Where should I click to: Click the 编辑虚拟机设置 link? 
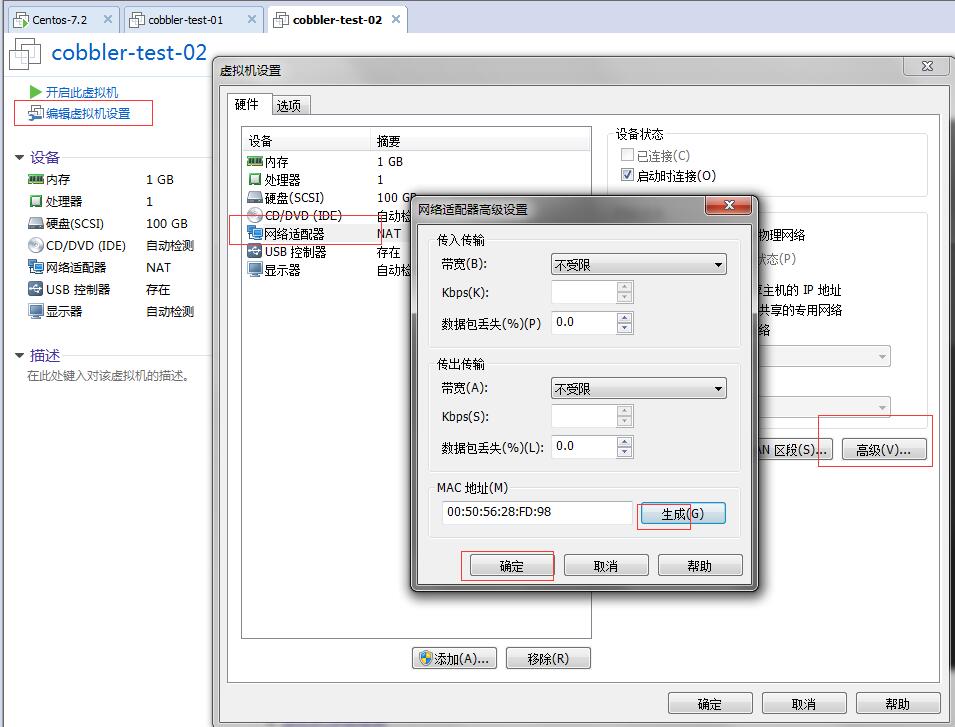pos(88,113)
